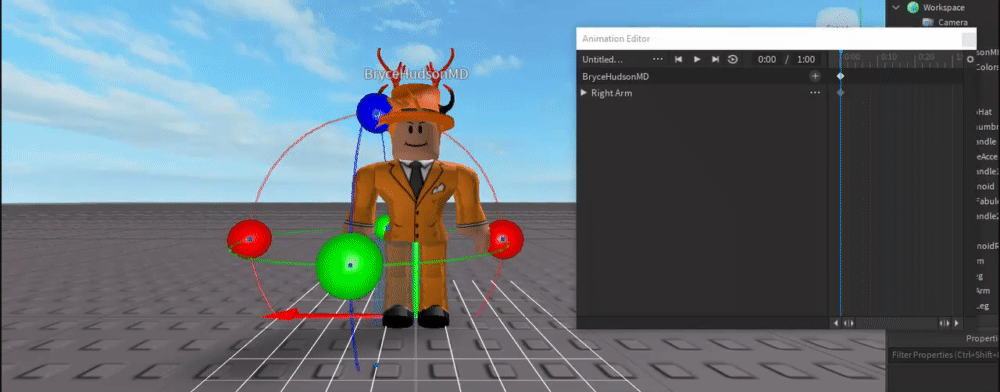Open the timeline settings gear
This screenshot has width=1000, height=392.
(x=971, y=59)
